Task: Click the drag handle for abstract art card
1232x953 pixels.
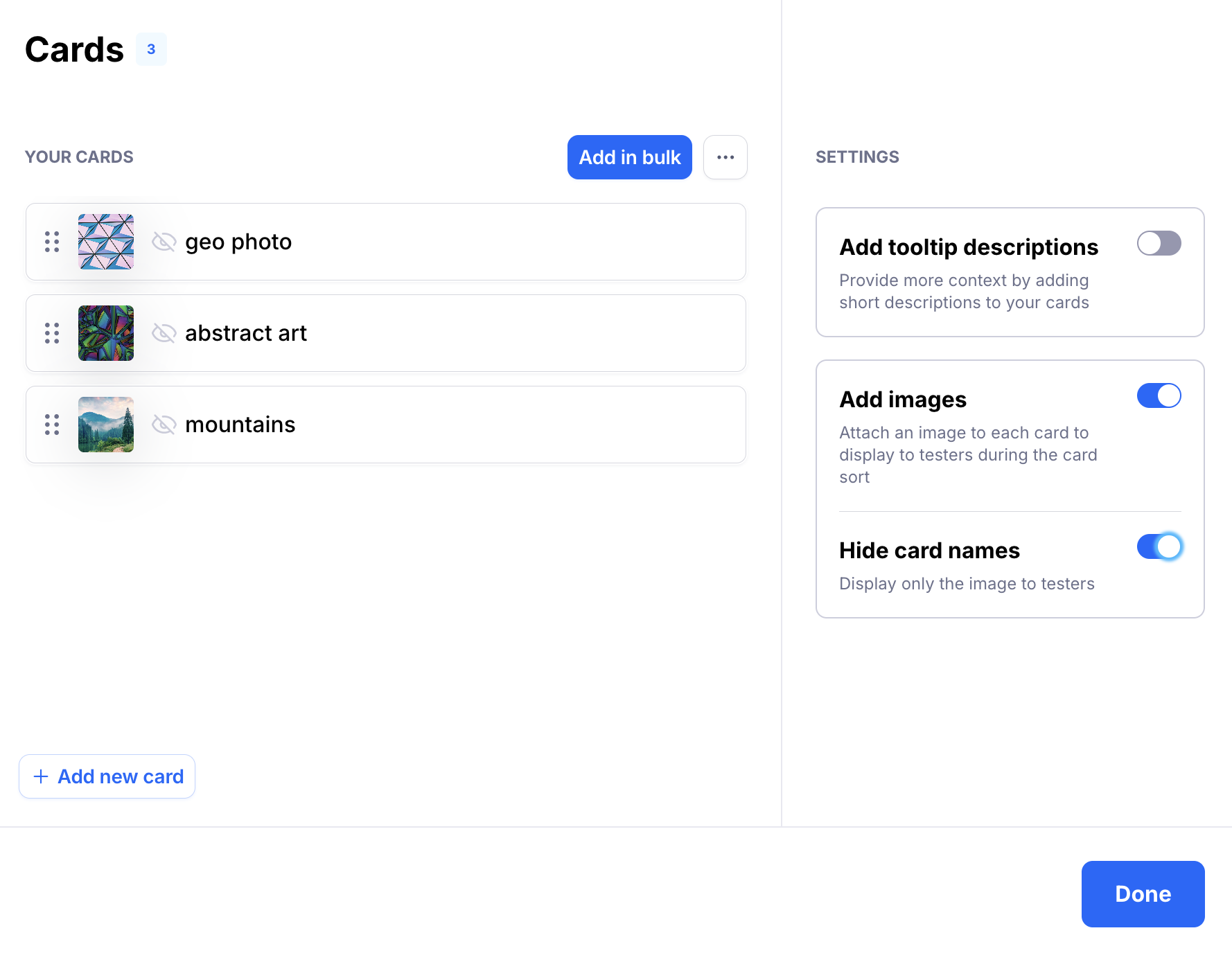Action: (52, 333)
